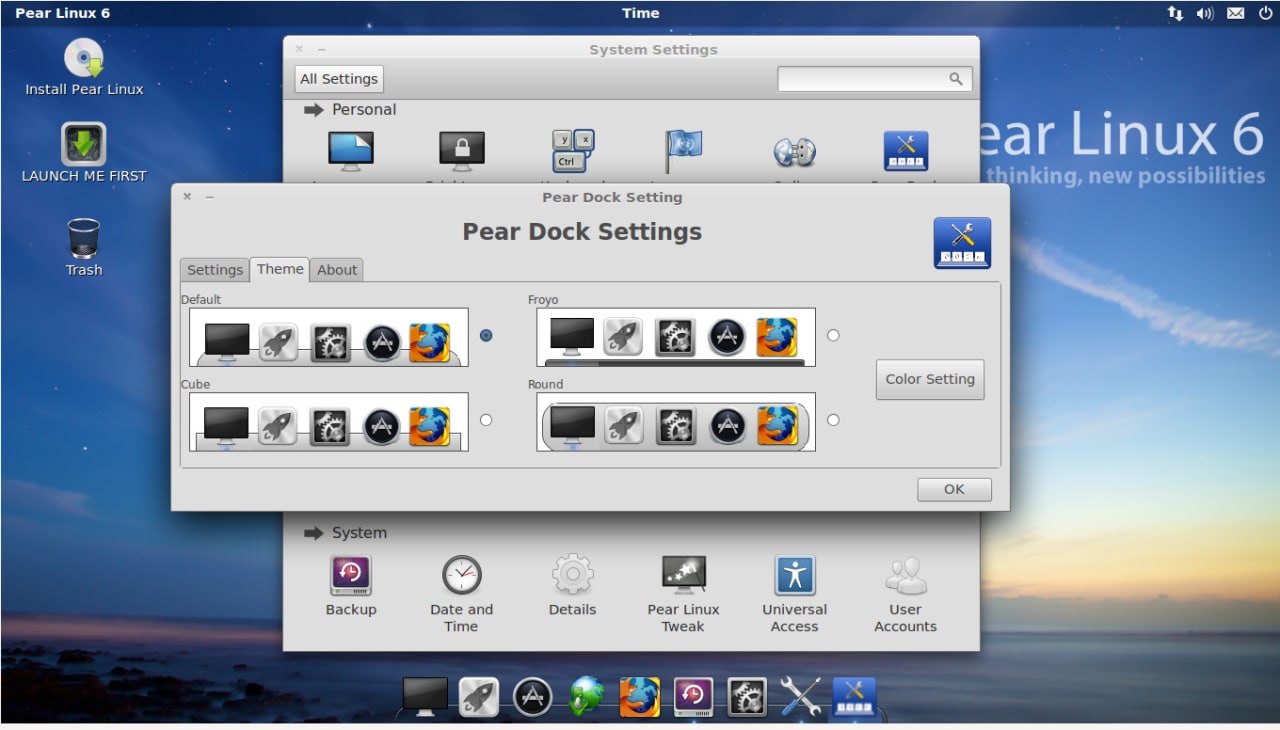Click the Round theme preview thumbnail
Viewport: 1280px width, 730px height.
[676, 422]
